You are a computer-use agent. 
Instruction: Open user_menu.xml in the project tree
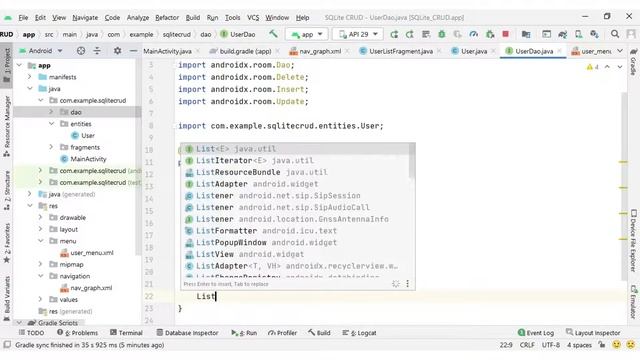coord(87,253)
